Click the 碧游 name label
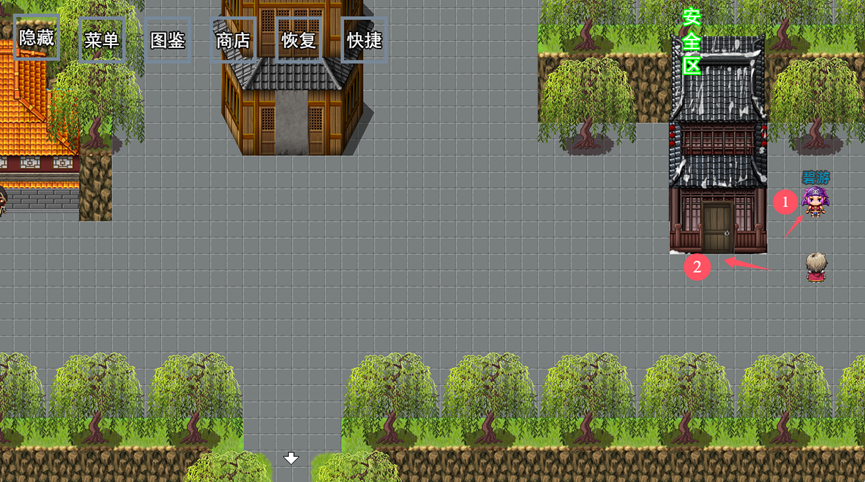The width and height of the screenshot is (865, 482). pos(815,178)
